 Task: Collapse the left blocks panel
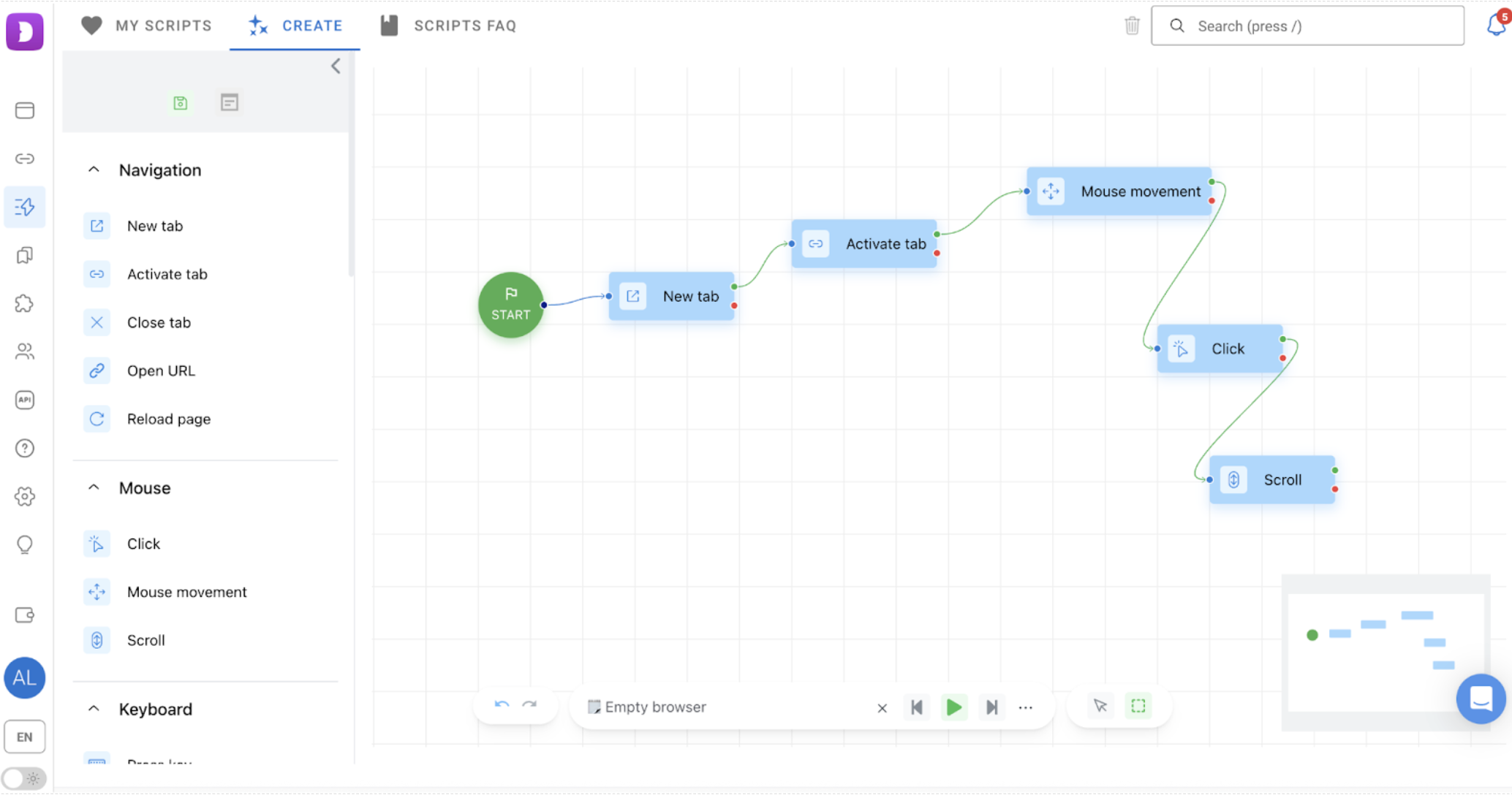coord(336,66)
